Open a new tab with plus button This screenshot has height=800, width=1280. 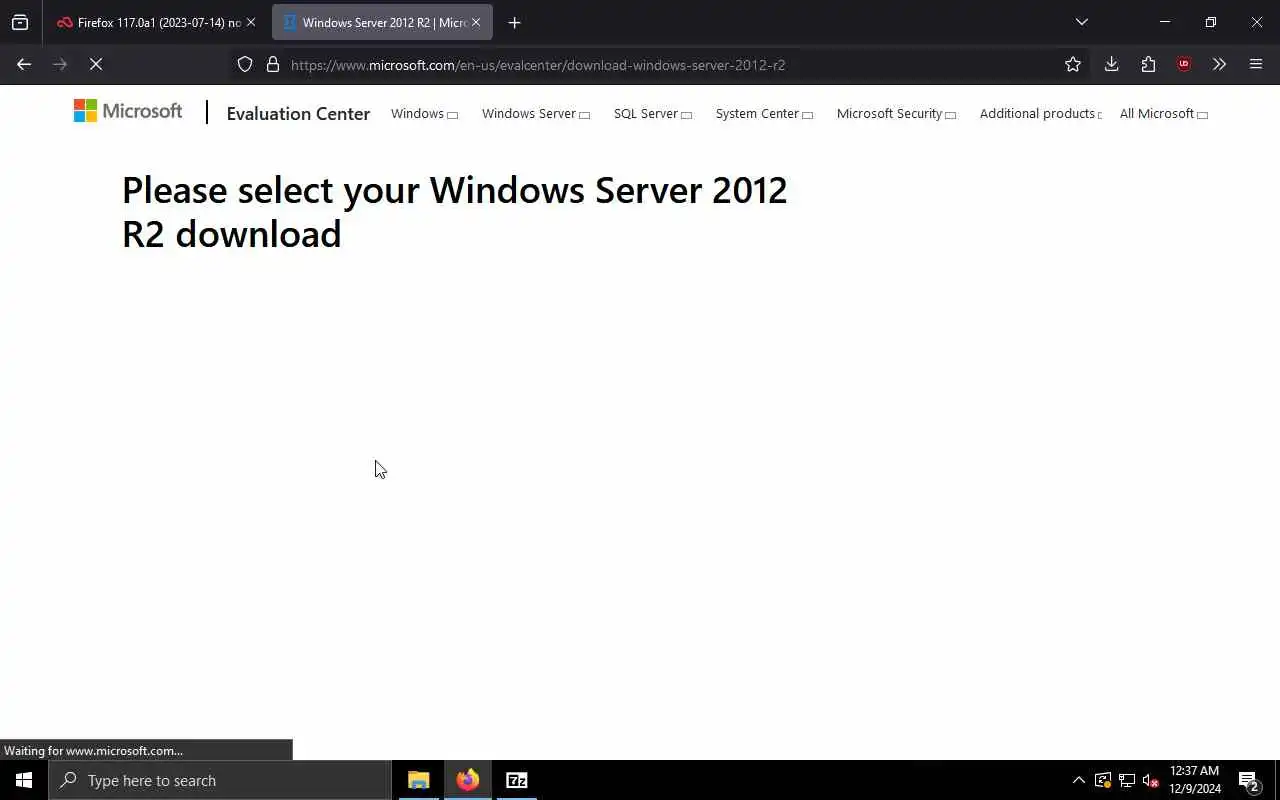coord(514,22)
